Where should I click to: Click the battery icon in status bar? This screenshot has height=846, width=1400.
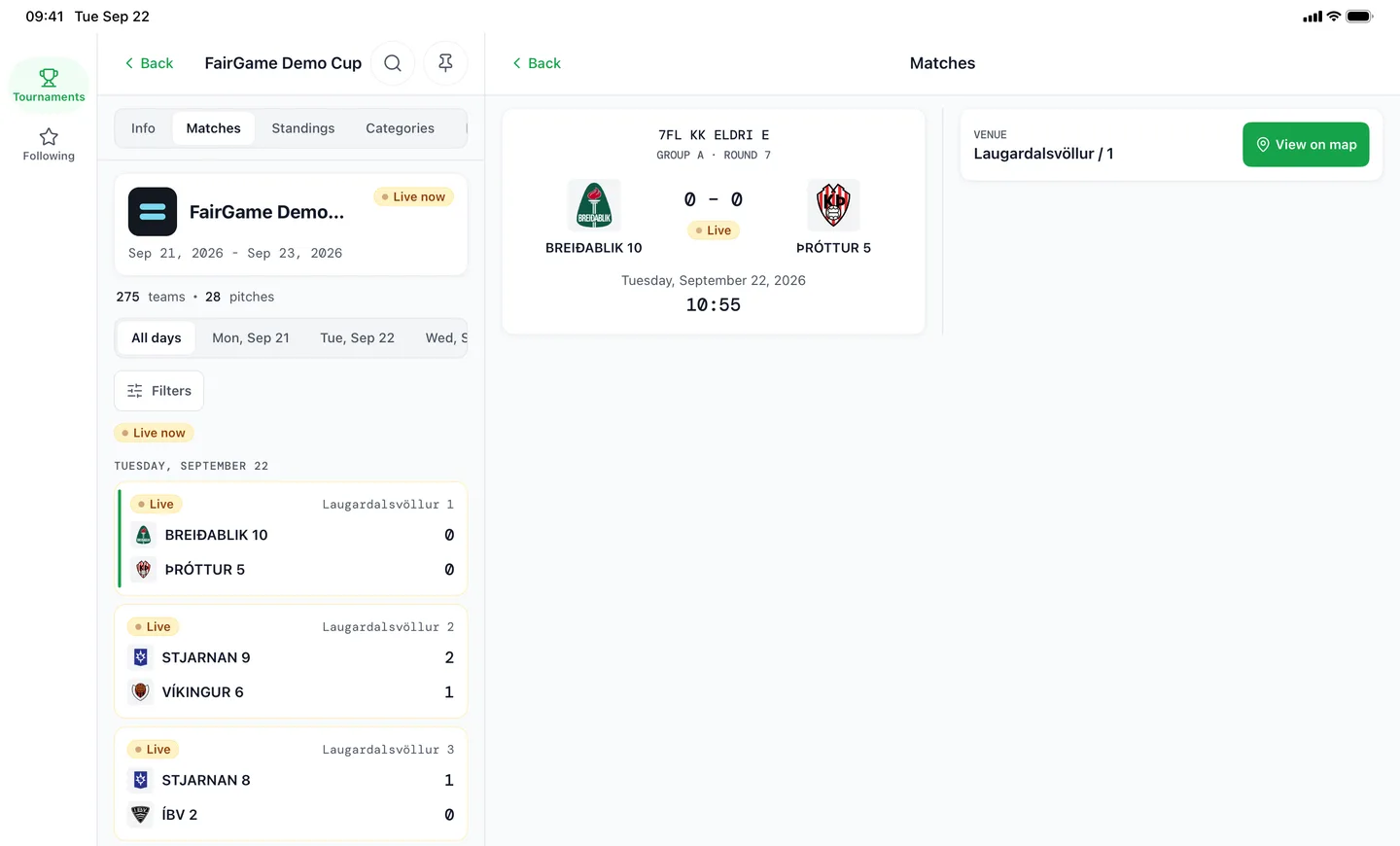[1359, 17]
